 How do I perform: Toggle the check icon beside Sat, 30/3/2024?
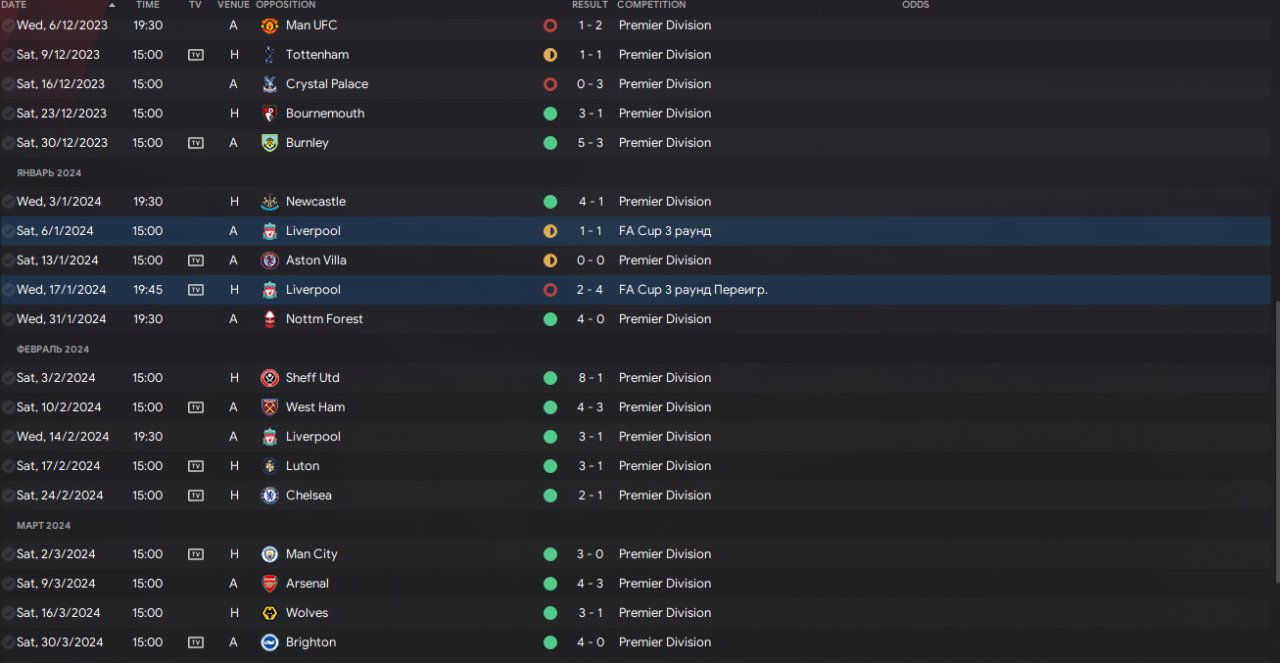(x=9, y=642)
